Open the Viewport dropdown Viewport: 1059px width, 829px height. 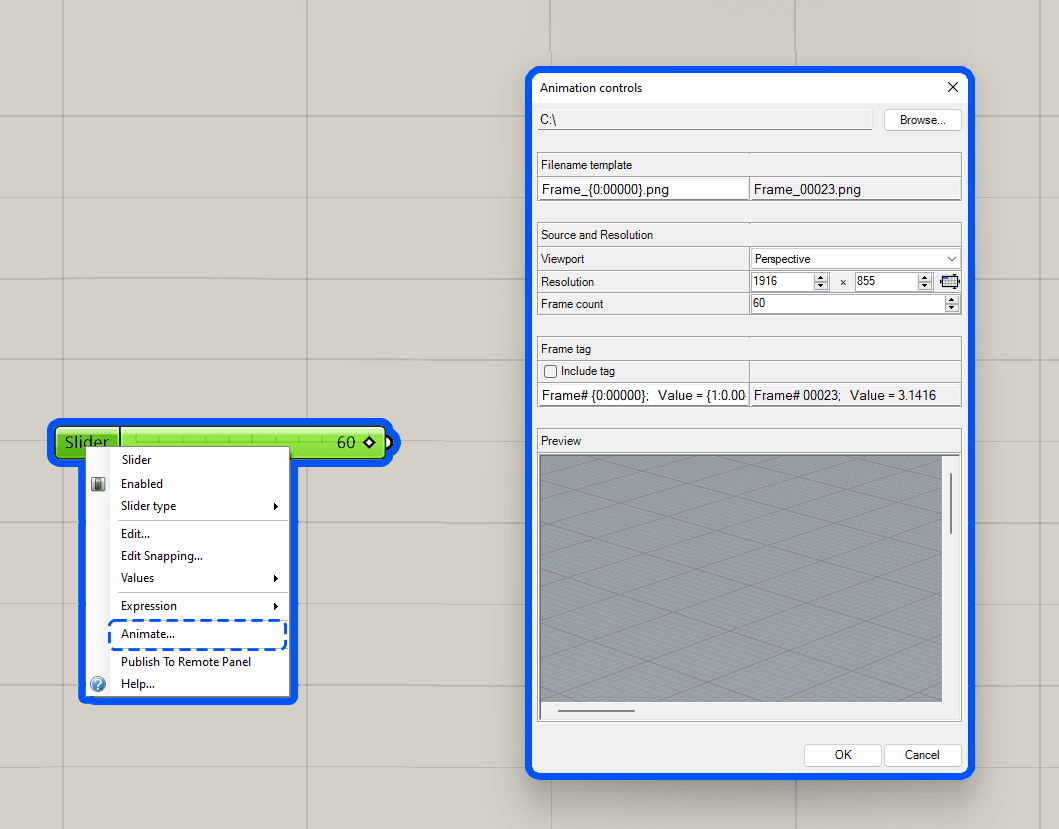(854, 259)
